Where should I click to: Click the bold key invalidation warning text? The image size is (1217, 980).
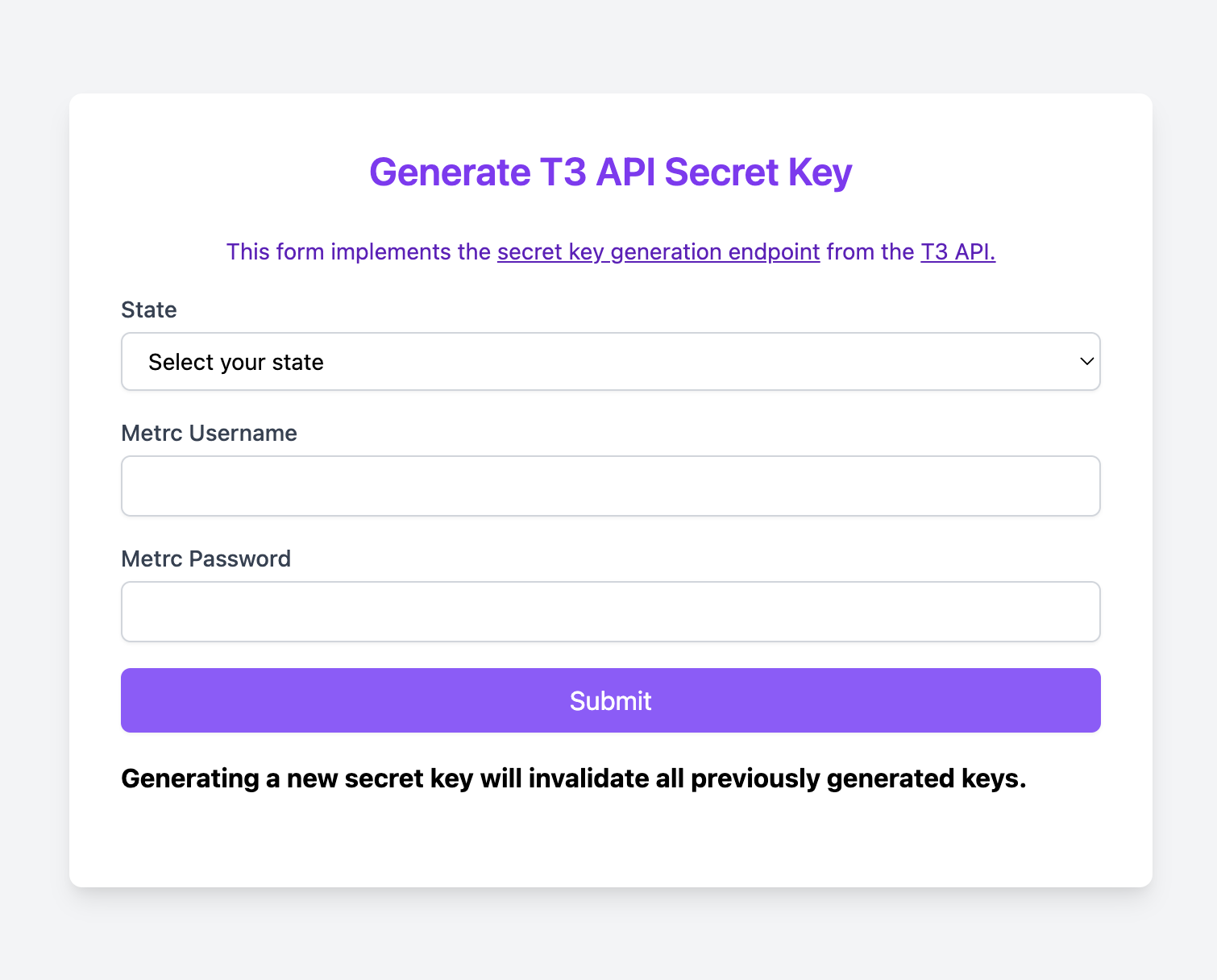click(x=573, y=779)
